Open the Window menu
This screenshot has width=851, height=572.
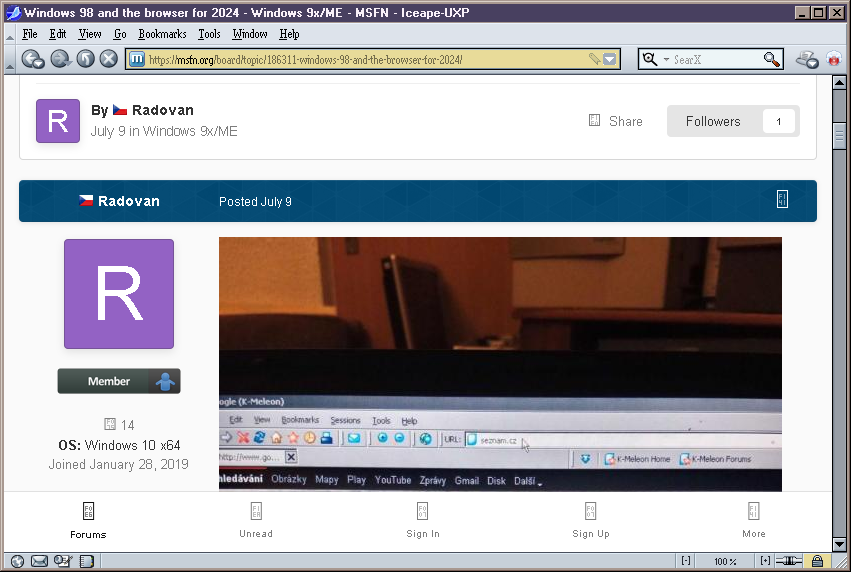coord(250,34)
